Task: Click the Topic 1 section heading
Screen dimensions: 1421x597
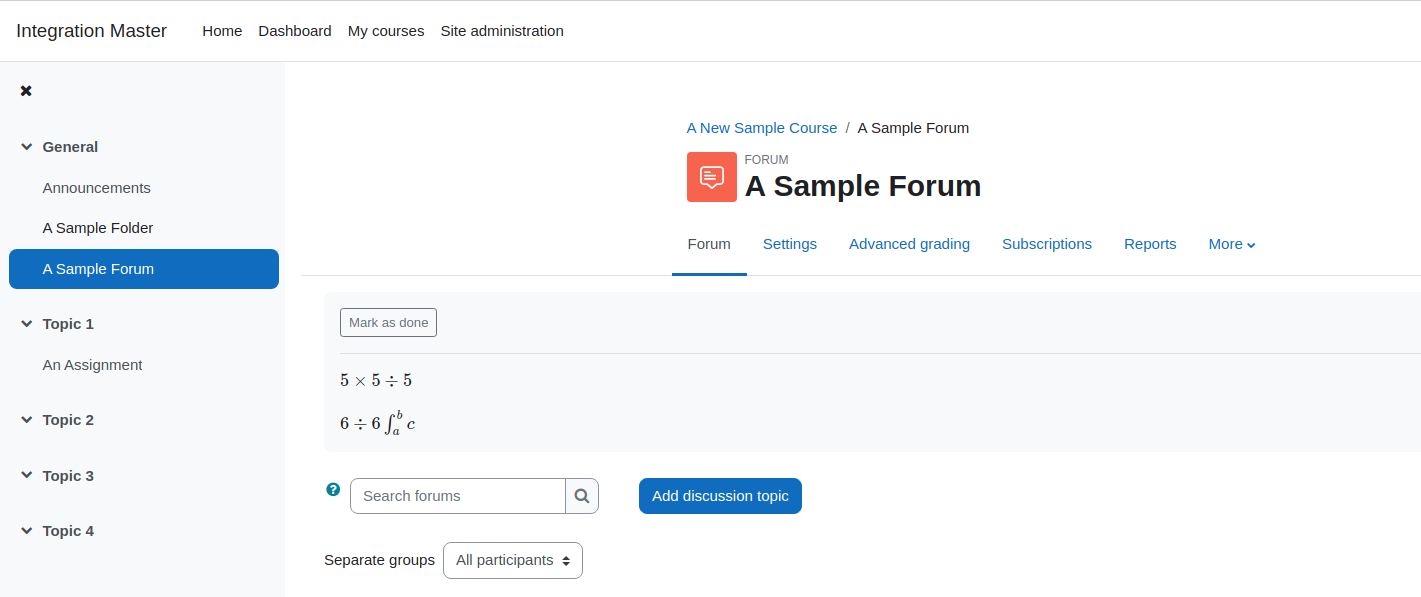Action: [x=68, y=324]
